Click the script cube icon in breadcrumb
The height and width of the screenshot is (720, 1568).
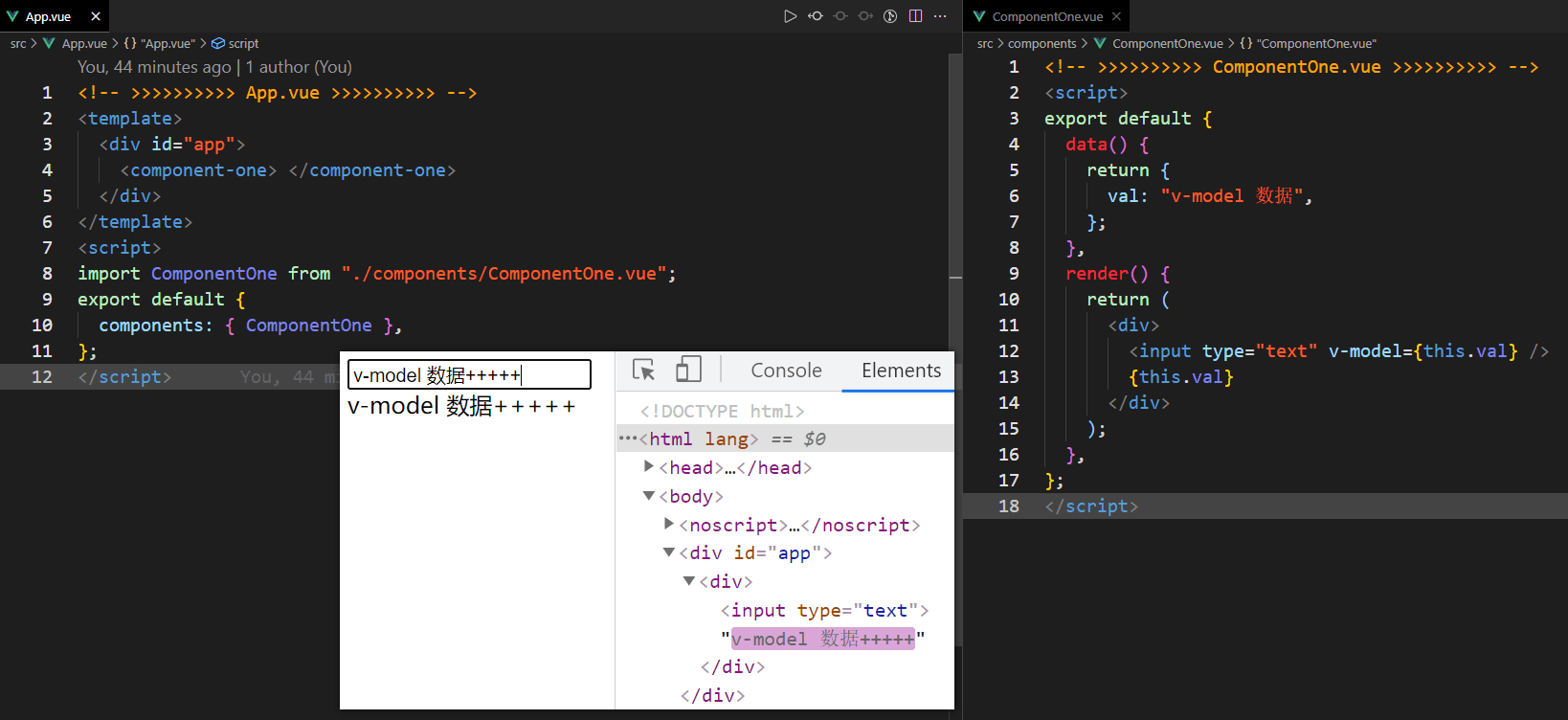(x=218, y=43)
